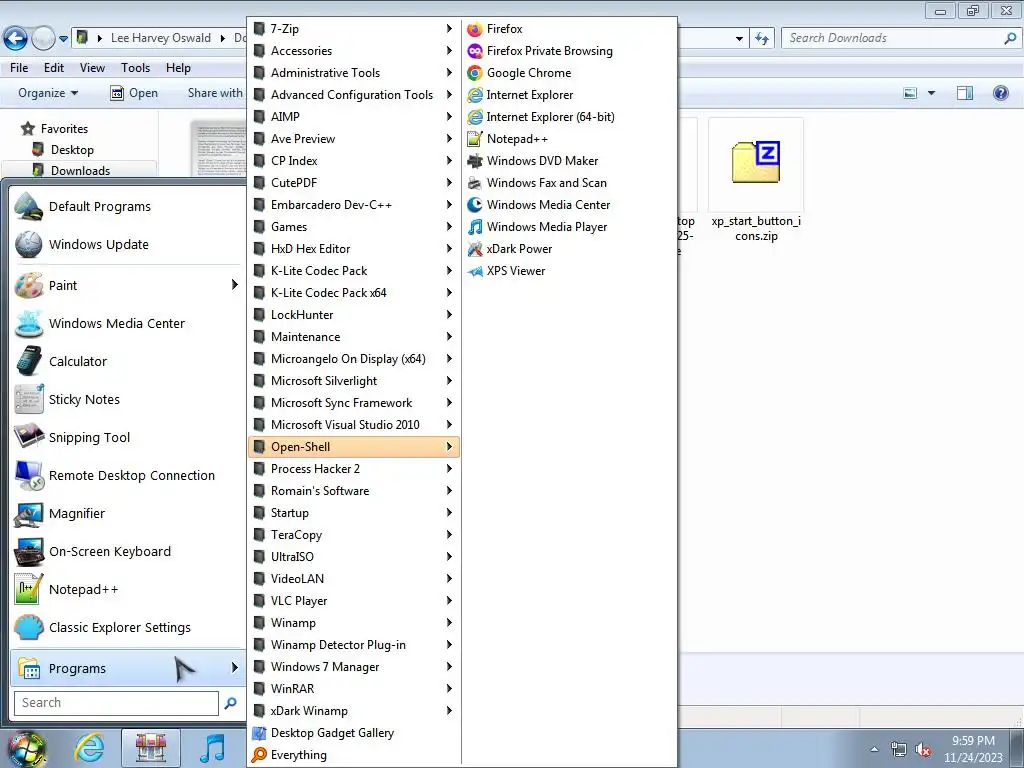This screenshot has width=1024, height=768.
Task: Open Firefox Private Browsing
Action: coord(539,51)
